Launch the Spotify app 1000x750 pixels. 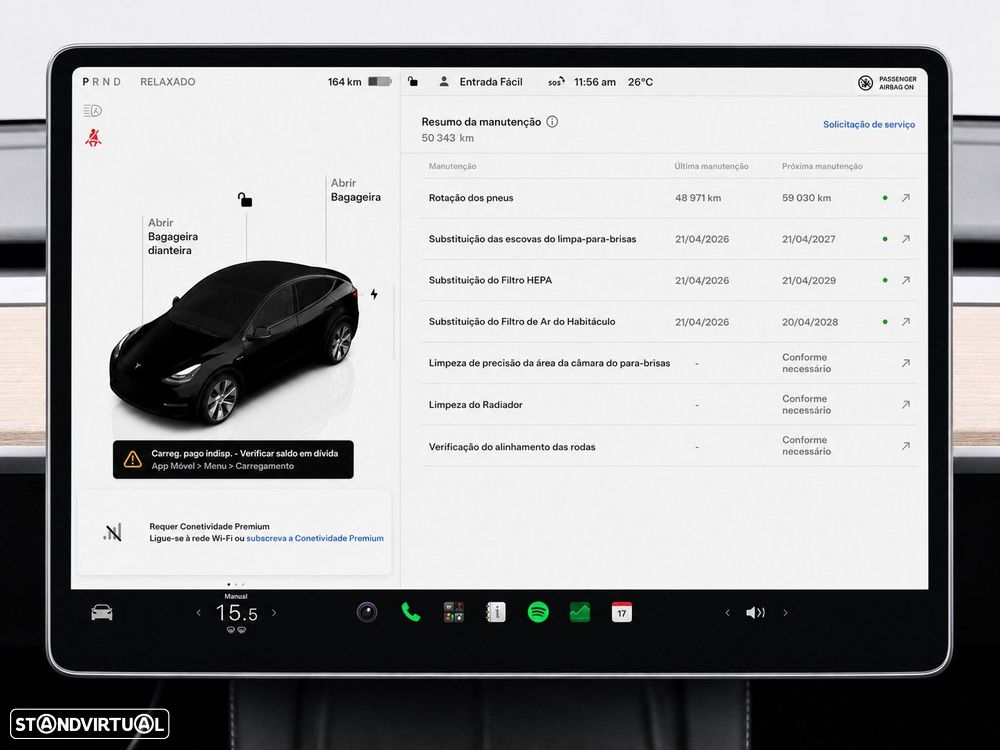(x=538, y=612)
